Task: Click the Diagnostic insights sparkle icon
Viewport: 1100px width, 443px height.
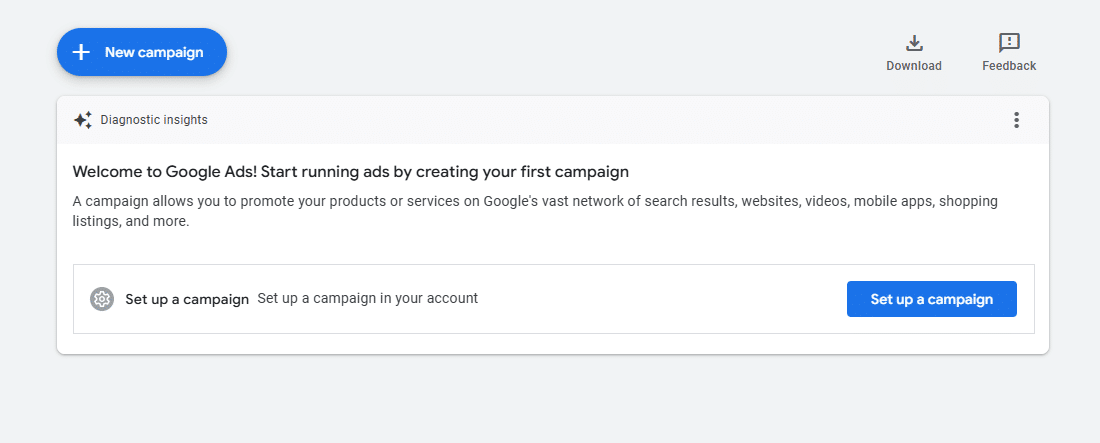Action: pos(83,120)
